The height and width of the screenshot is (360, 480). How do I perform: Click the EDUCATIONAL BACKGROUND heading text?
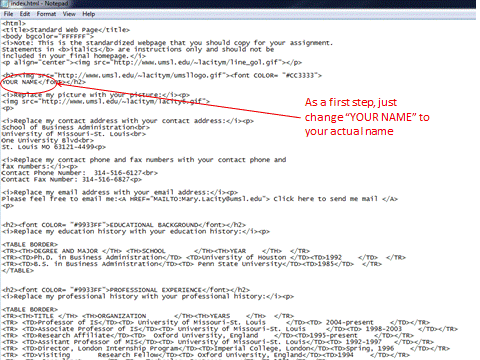(154, 225)
